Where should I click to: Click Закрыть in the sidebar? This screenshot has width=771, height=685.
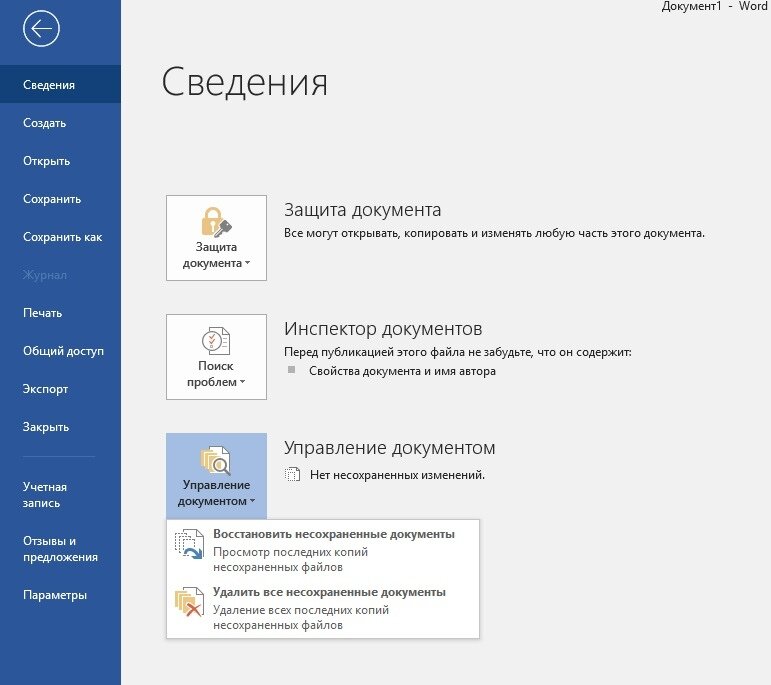click(60, 427)
